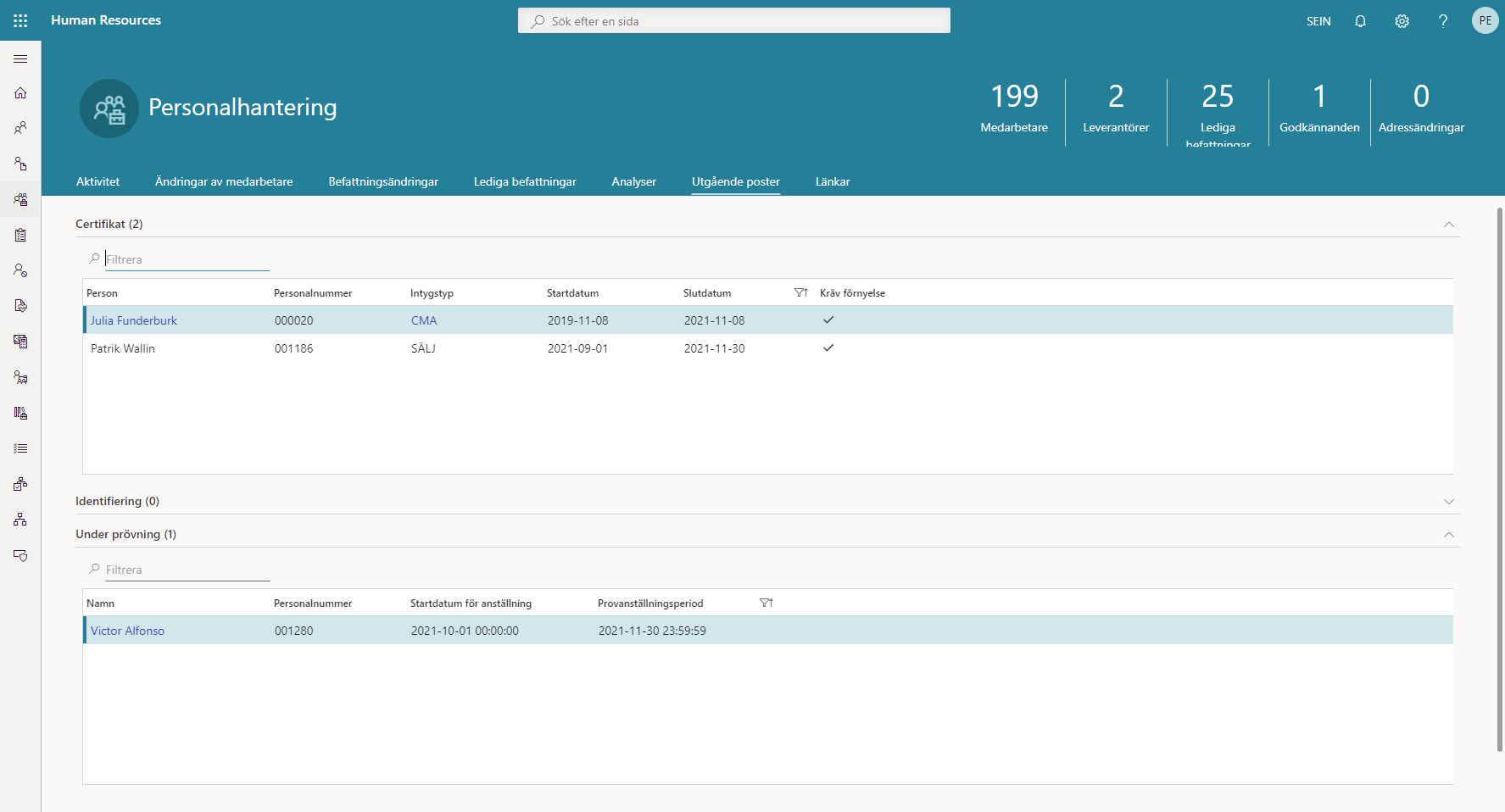Select the Patrik Wallin row cell

pos(123,348)
